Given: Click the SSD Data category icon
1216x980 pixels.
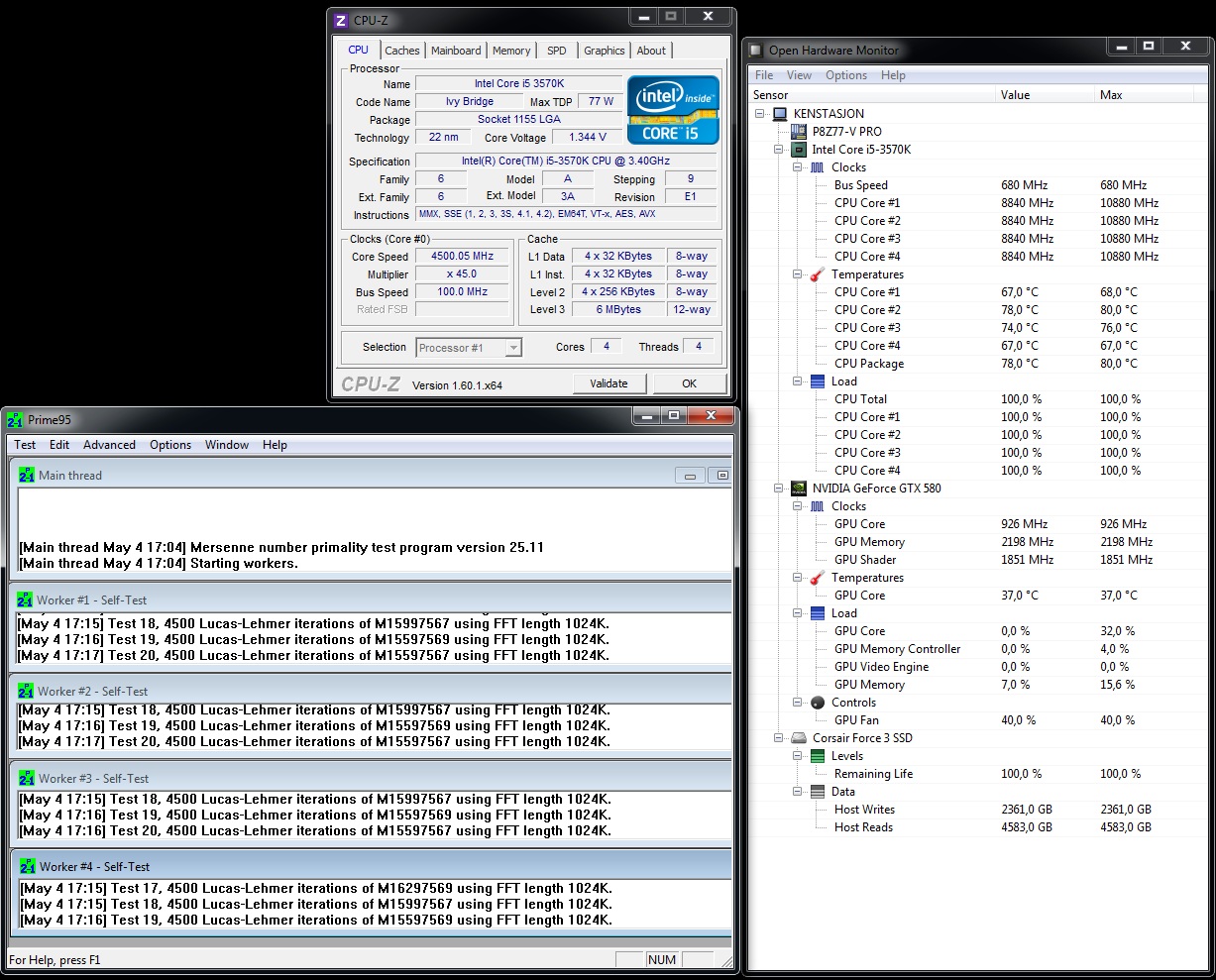Looking at the screenshot, I should (x=818, y=792).
